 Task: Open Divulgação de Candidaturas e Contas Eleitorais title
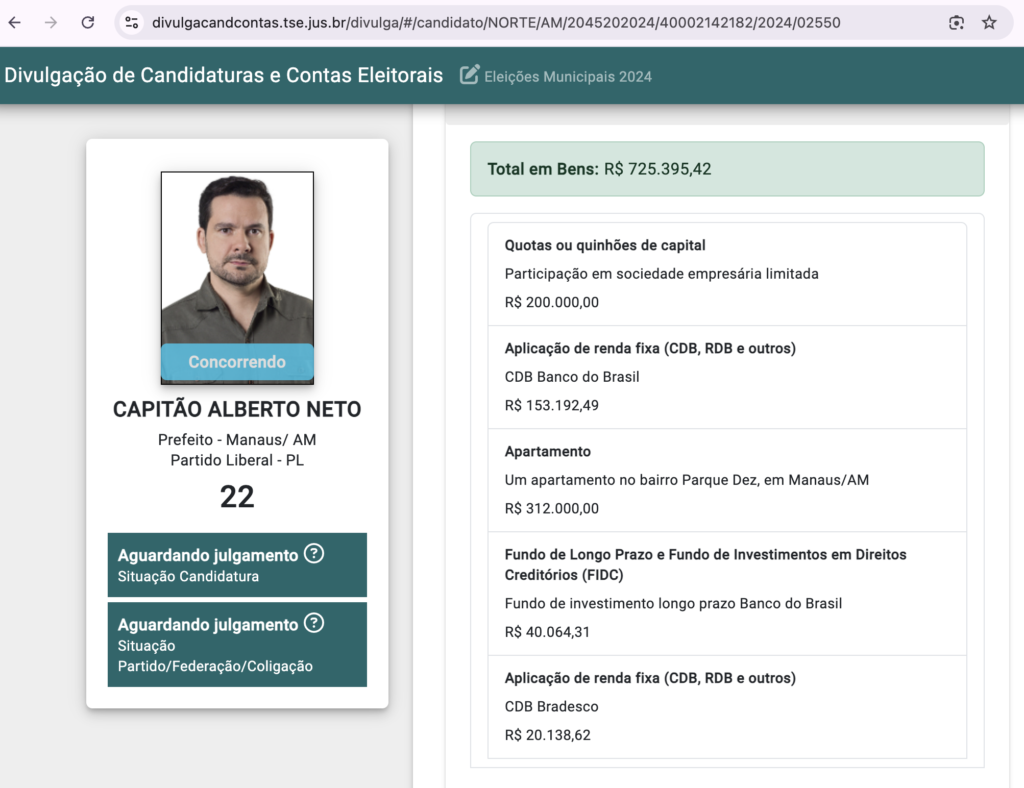click(x=223, y=75)
